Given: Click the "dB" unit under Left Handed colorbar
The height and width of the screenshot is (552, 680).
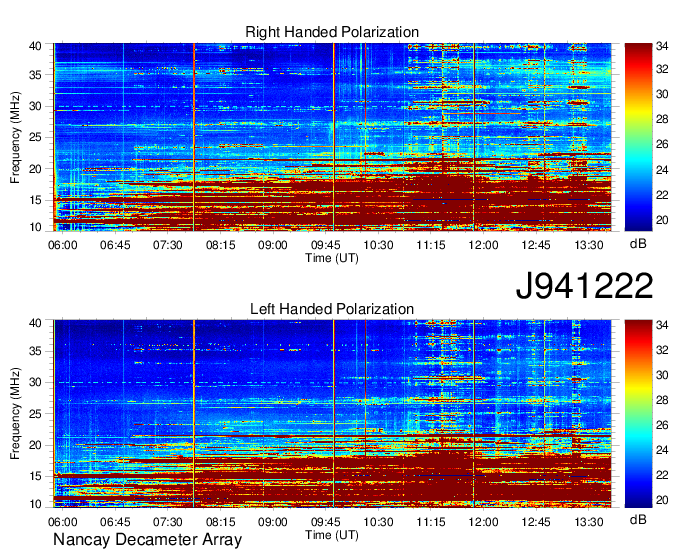Looking at the screenshot, I should [x=638, y=519].
